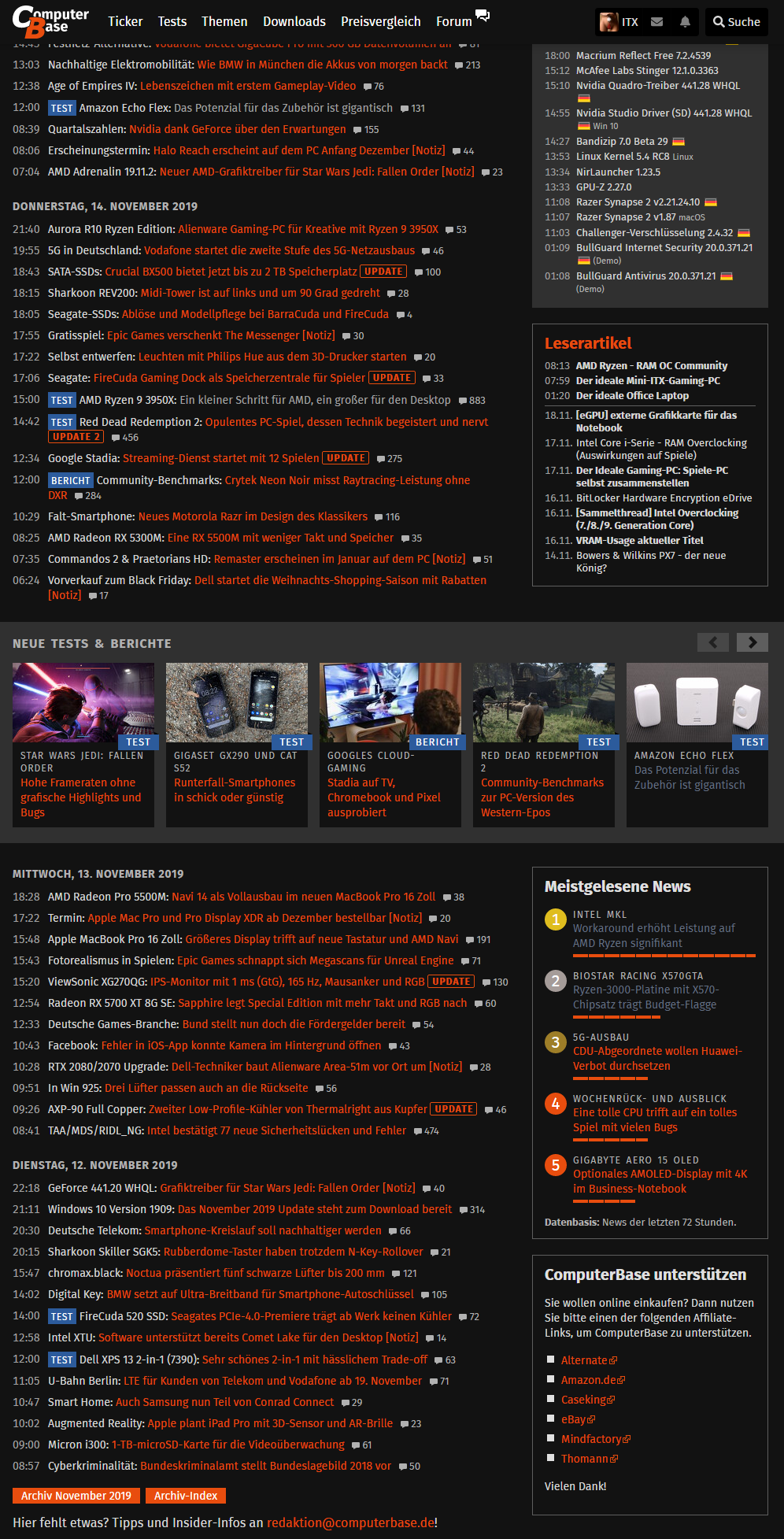Viewport: 784px width, 1539px height.
Task: Open the Tests menu
Action: (x=172, y=22)
